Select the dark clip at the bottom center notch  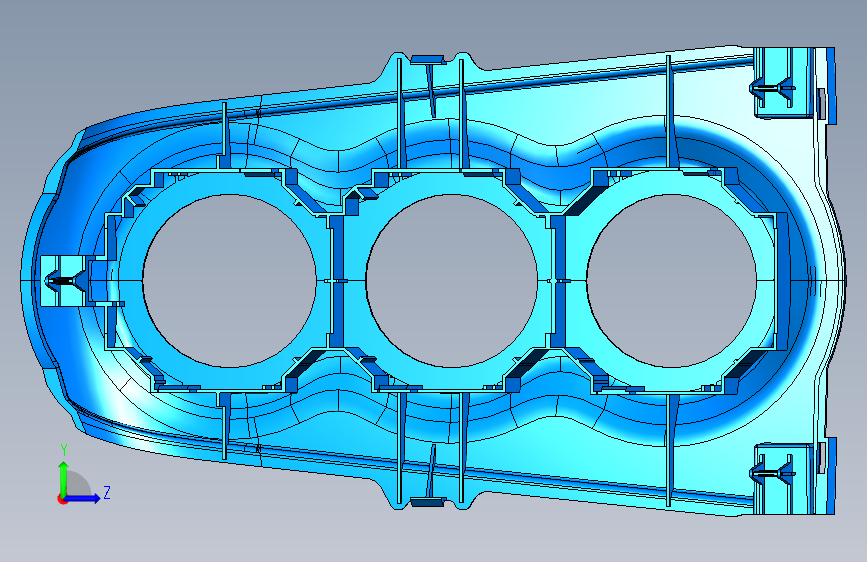pos(428,502)
